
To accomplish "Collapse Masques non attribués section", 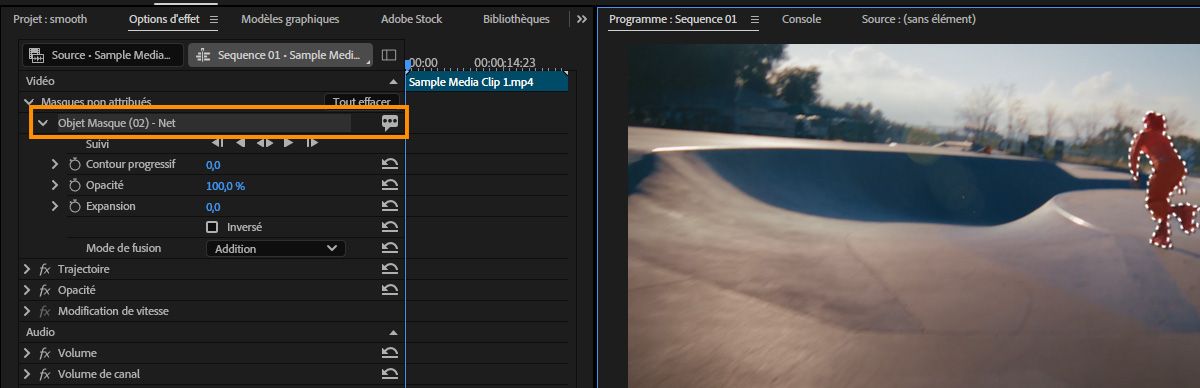I will (28, 102).
